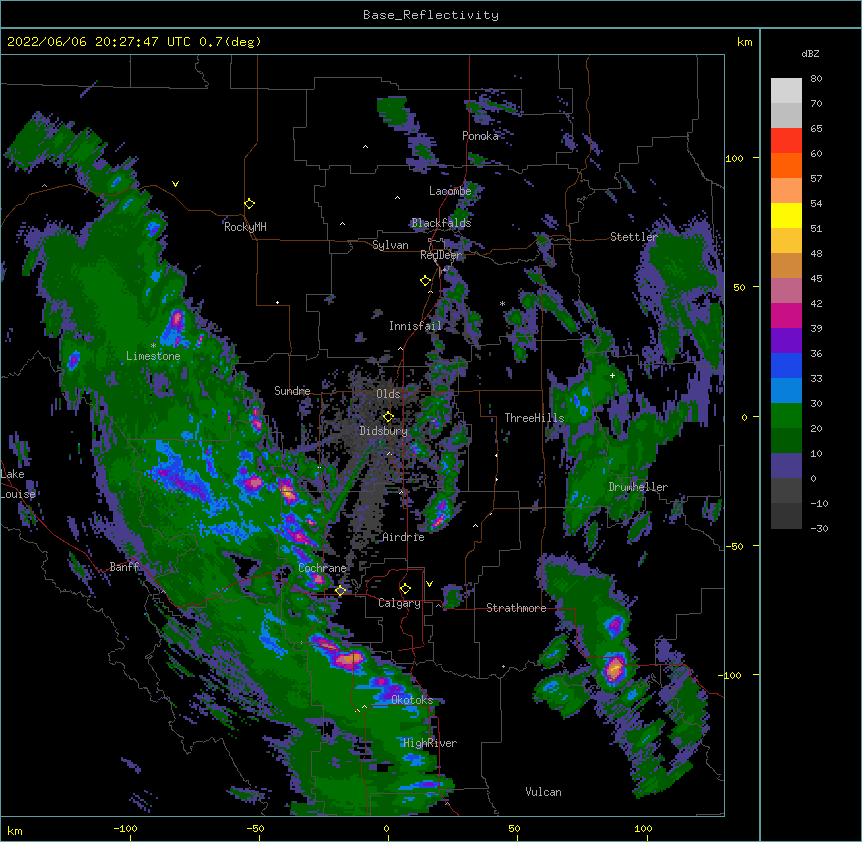Click the HighRiver town label
The width and height of the screenshot is (862, 842).
click(430, 743)
